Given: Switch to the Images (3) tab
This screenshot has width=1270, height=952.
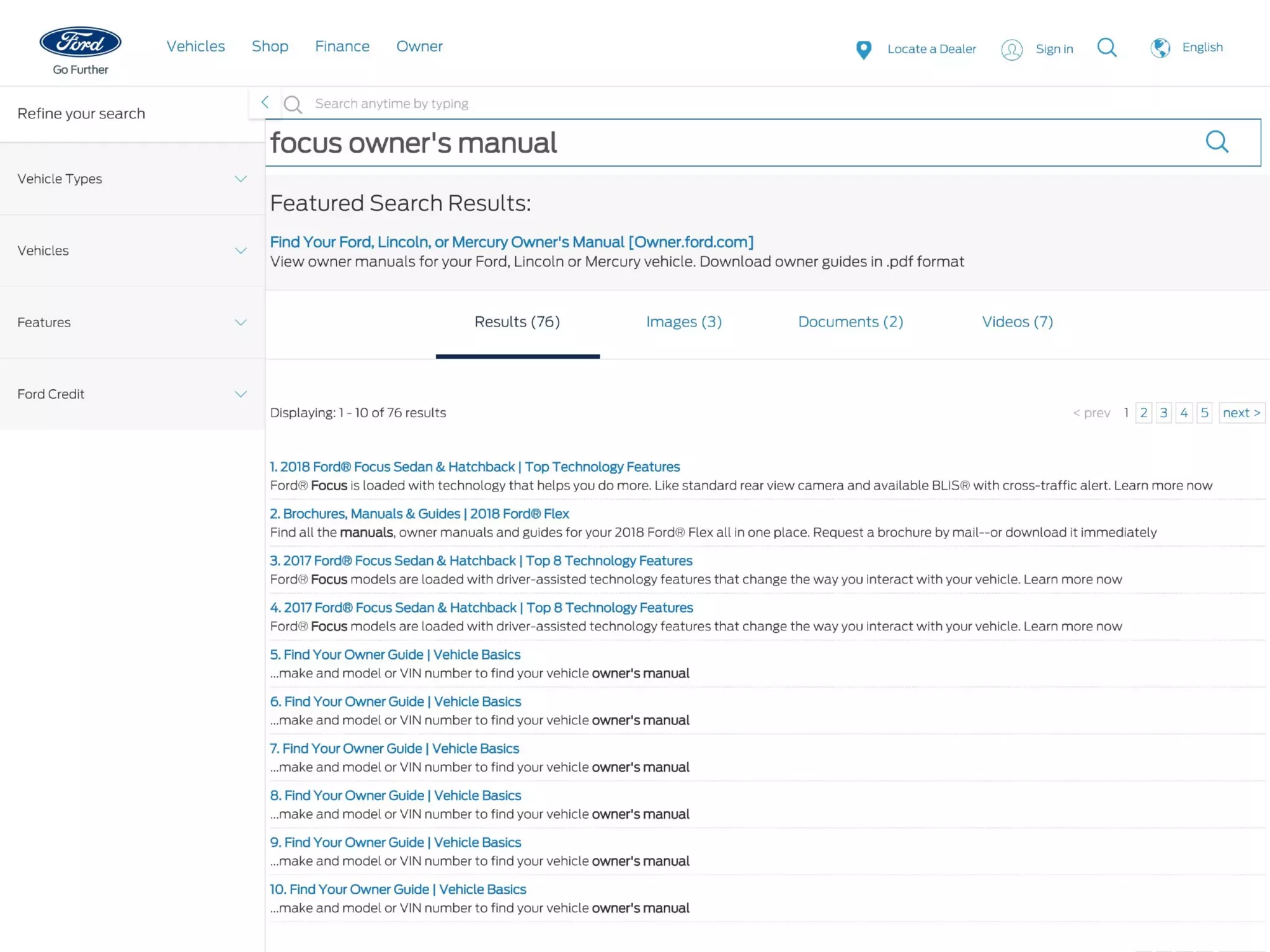Looking at the screenshot, I should click(x=683, y=322).
